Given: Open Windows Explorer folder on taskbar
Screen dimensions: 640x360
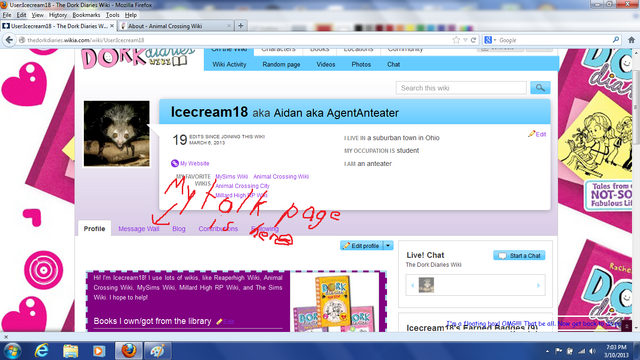Looking at the screenshot, I should [x=70, y=351].
